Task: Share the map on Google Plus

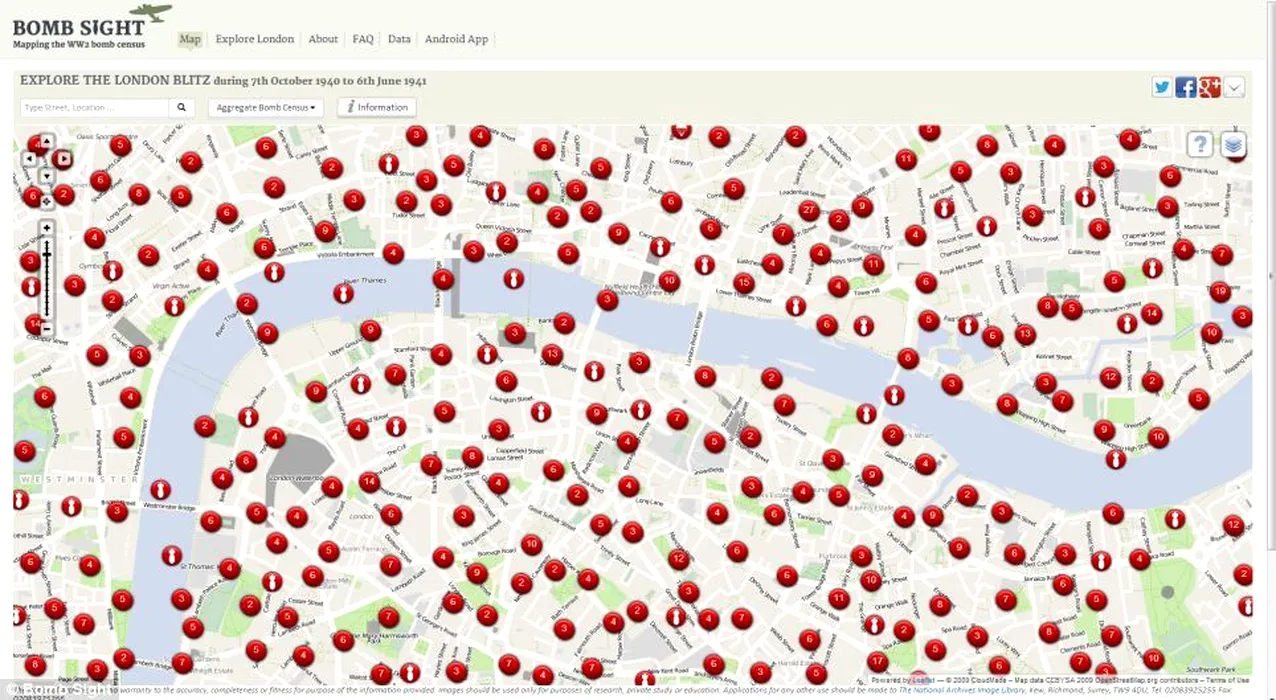Action: (1210, 87)
